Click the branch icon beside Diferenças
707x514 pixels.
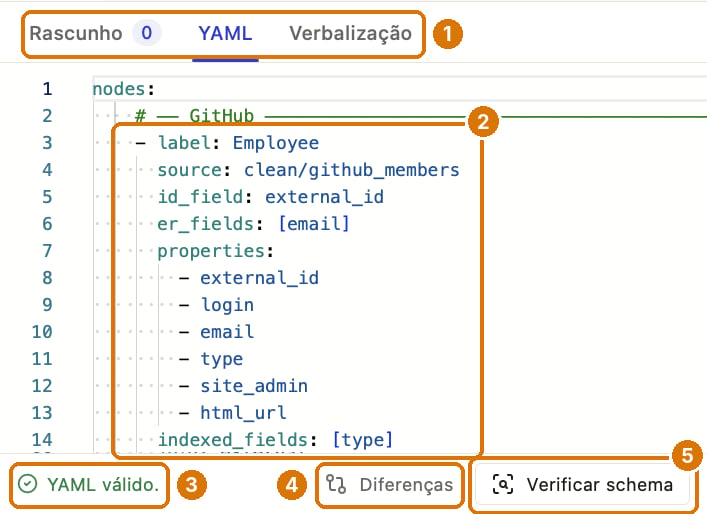(336, 485)
